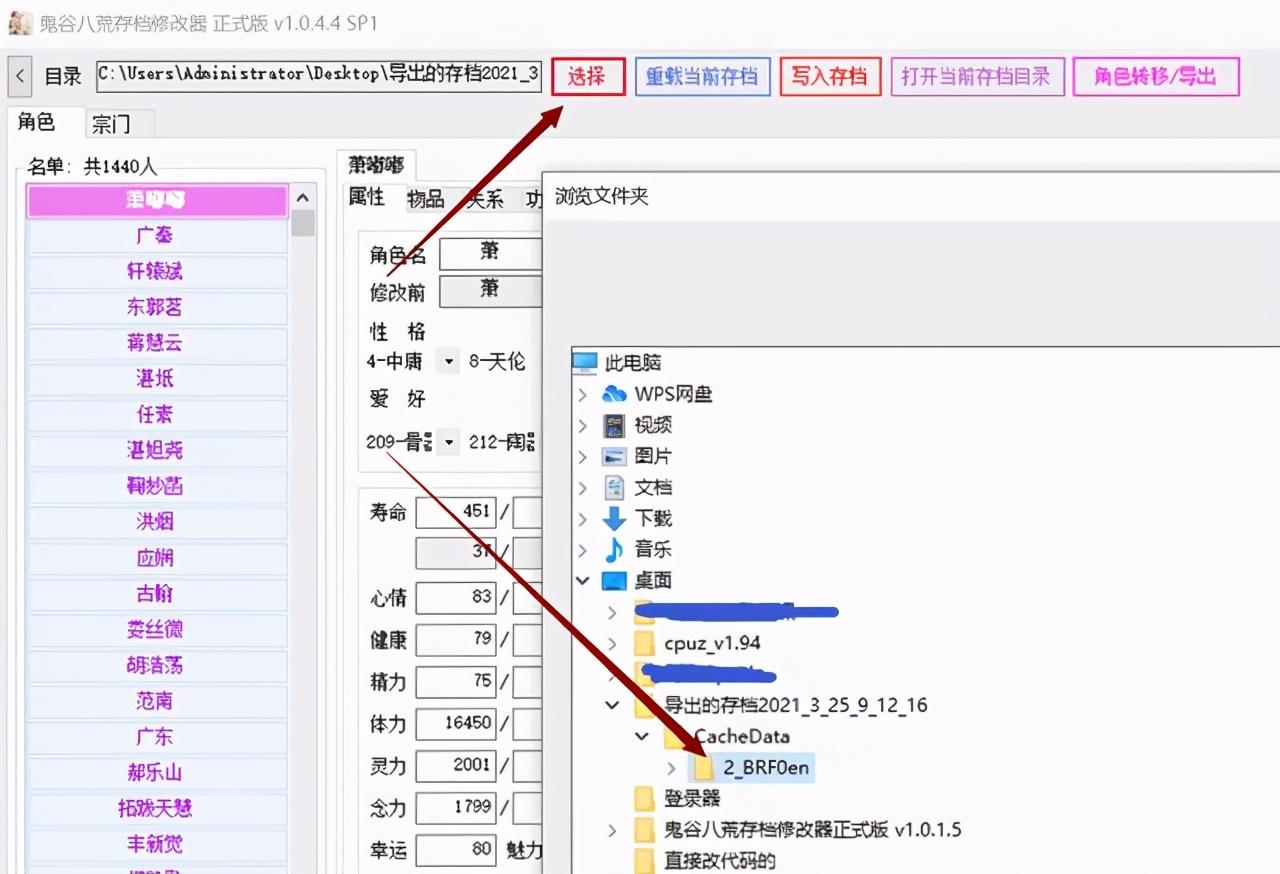
Task: Expand the 下载 tree node
Action: [x=583, y=518]
